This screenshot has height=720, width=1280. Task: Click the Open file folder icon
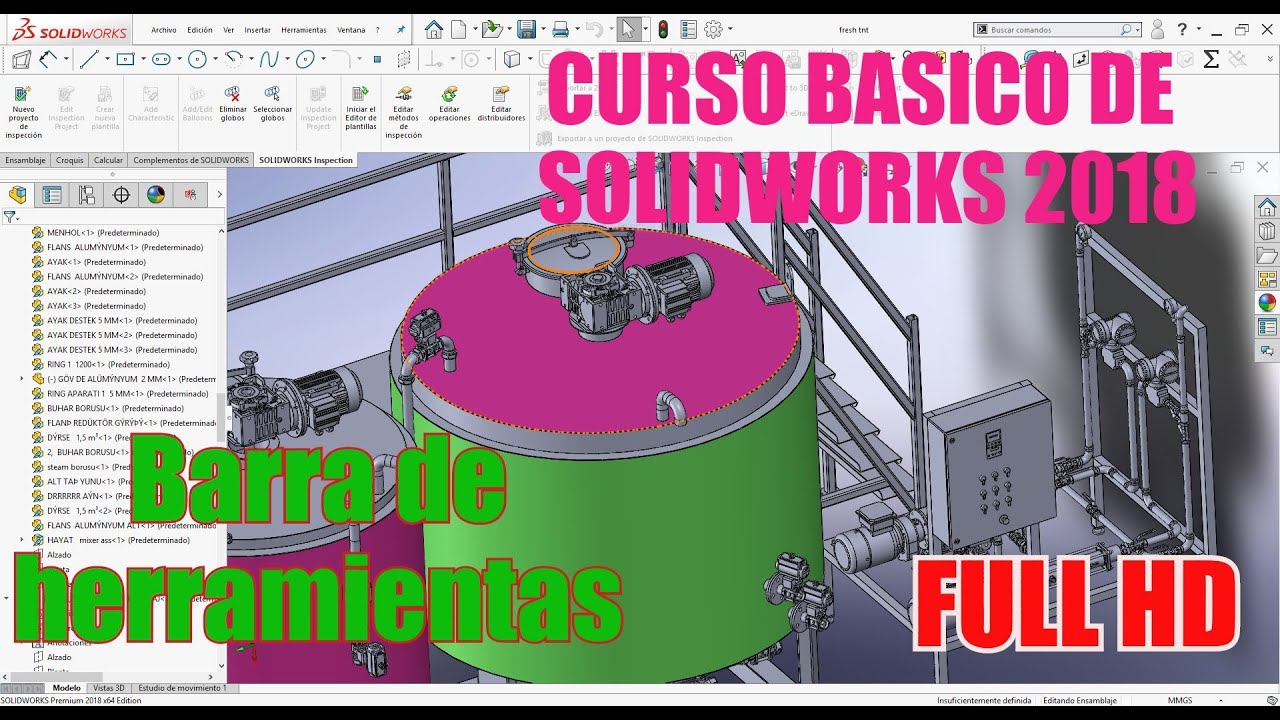pos(490,29)
